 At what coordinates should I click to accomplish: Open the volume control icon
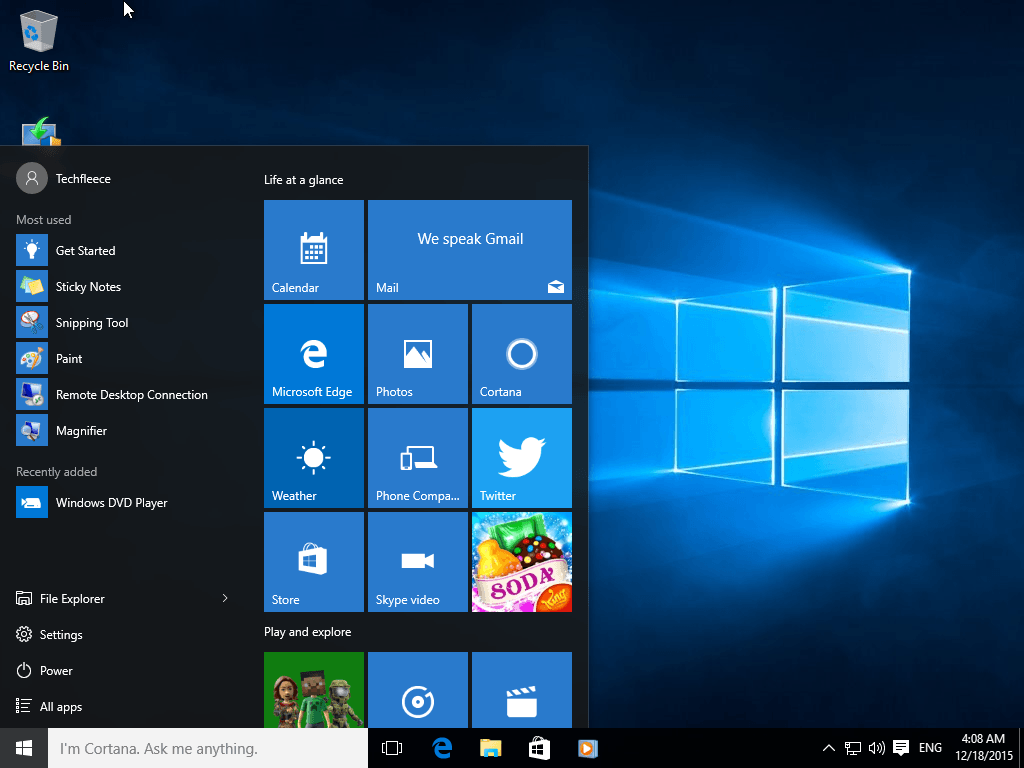coord(876,748)
